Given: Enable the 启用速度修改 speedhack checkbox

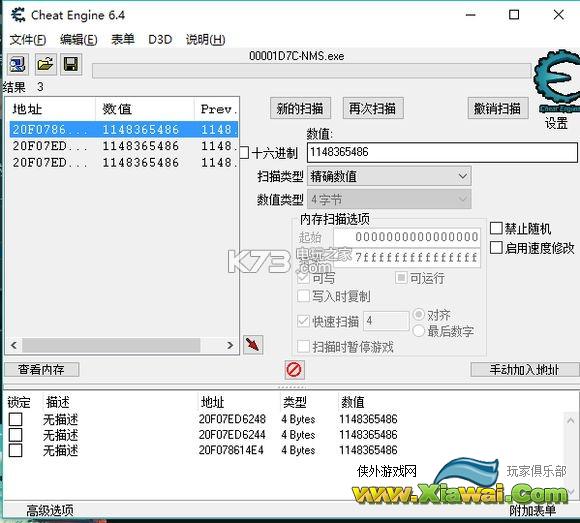Looking at the screenshot, I should [x=496, y=247].
